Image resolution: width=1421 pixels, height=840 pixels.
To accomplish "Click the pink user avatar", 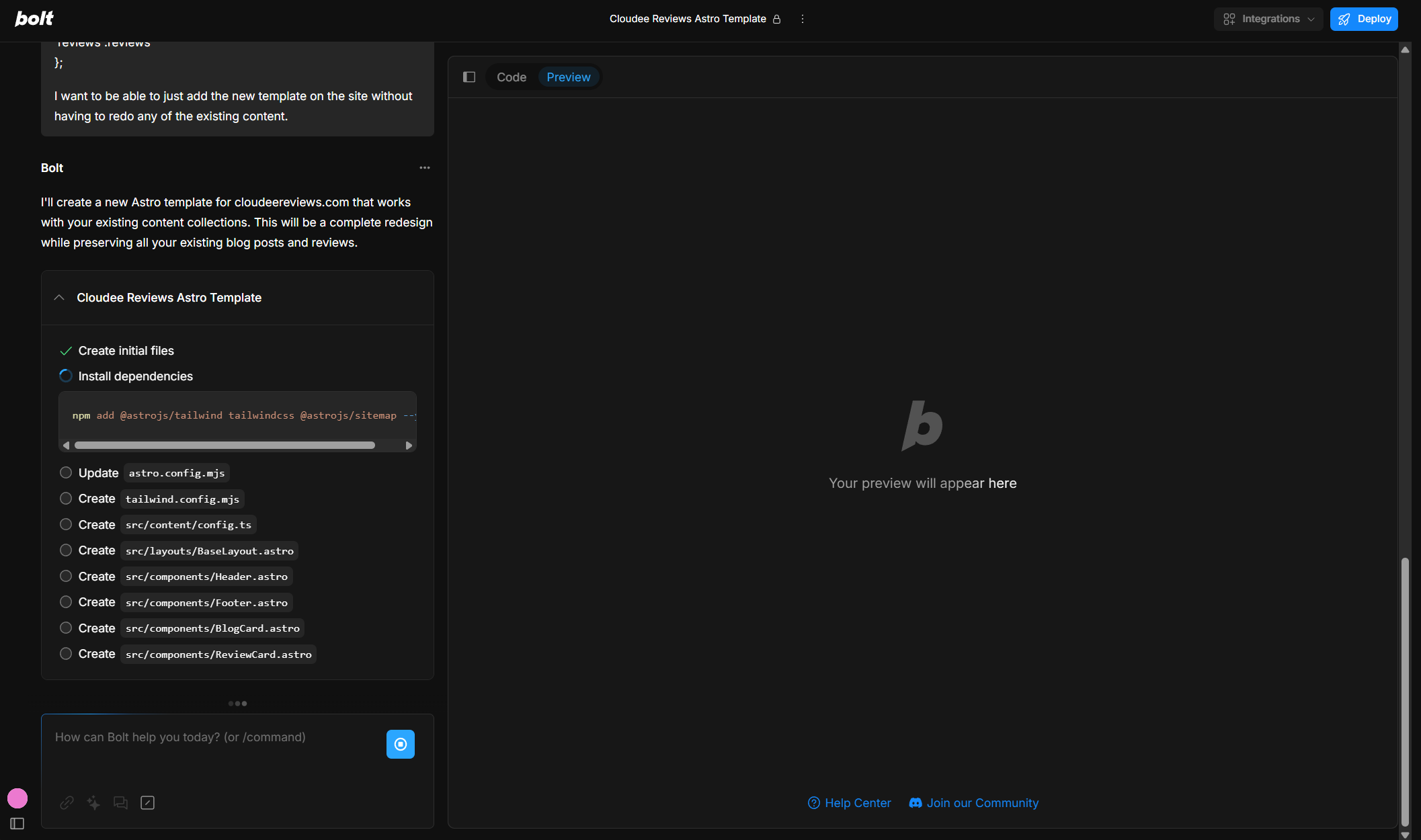I will (x=17, y=798).
